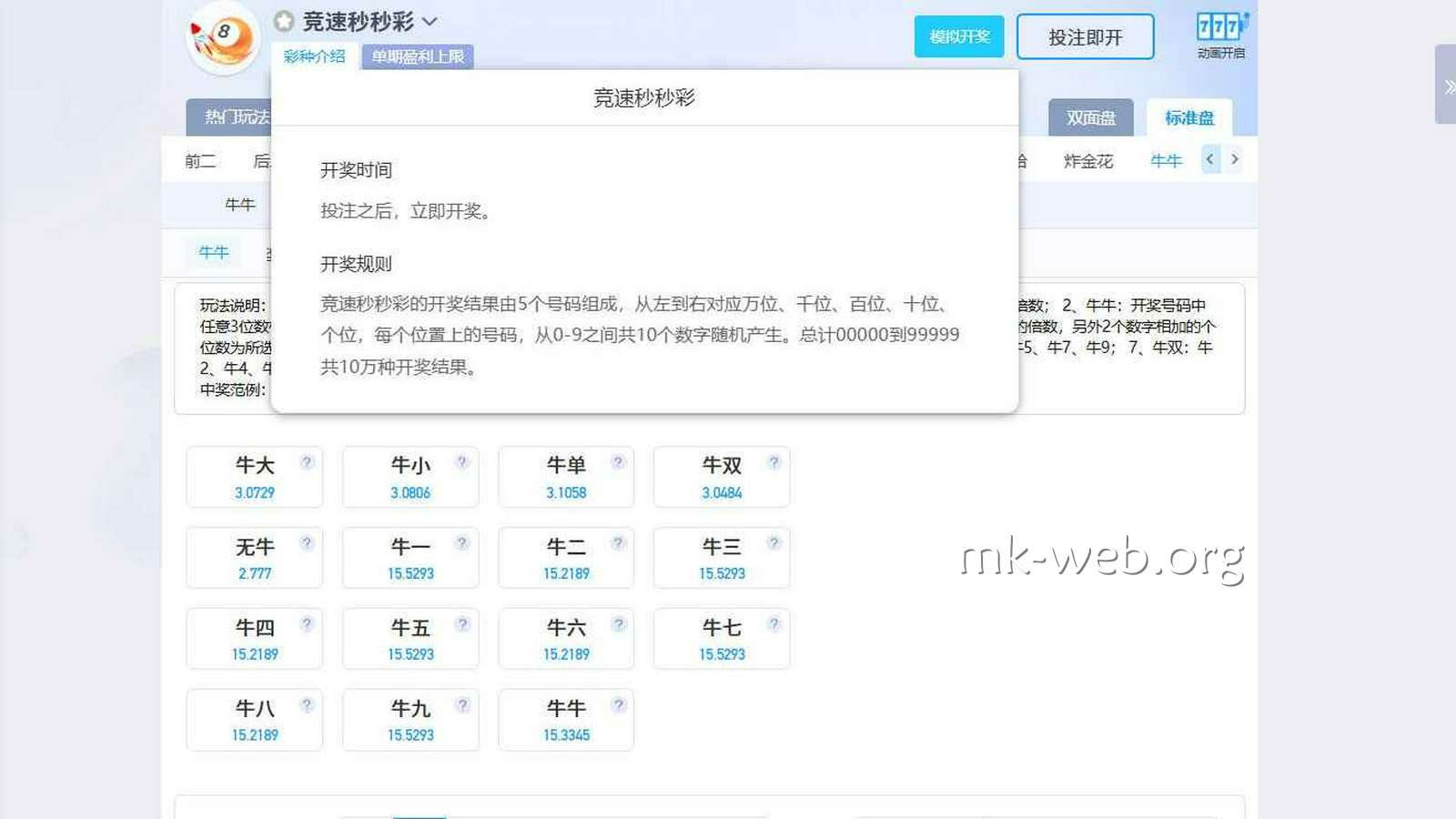The height and width of the screenshot is (819, 1456).
Task: Pick the 牛六 bet option
Action: click(x=566, y=639)
